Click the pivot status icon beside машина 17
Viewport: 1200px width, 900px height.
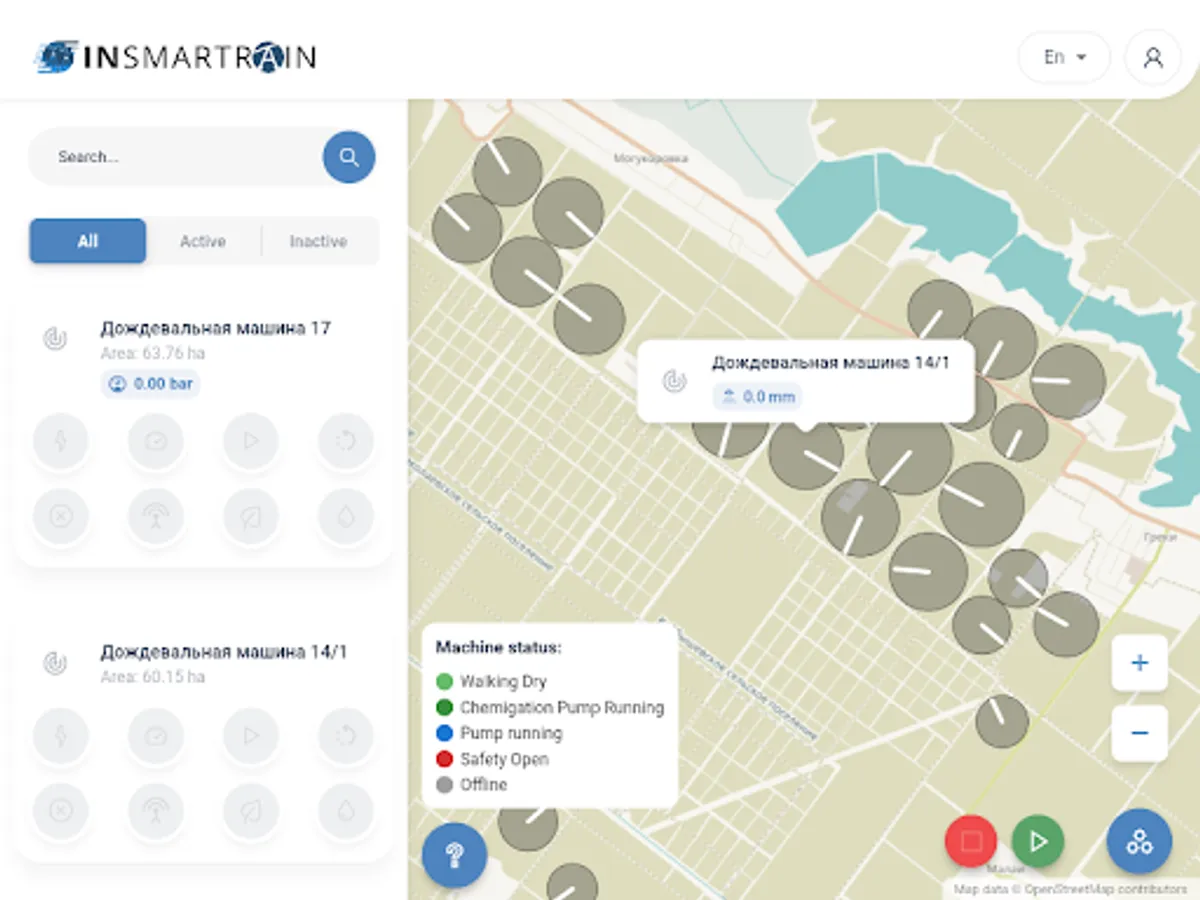[55, 338]
